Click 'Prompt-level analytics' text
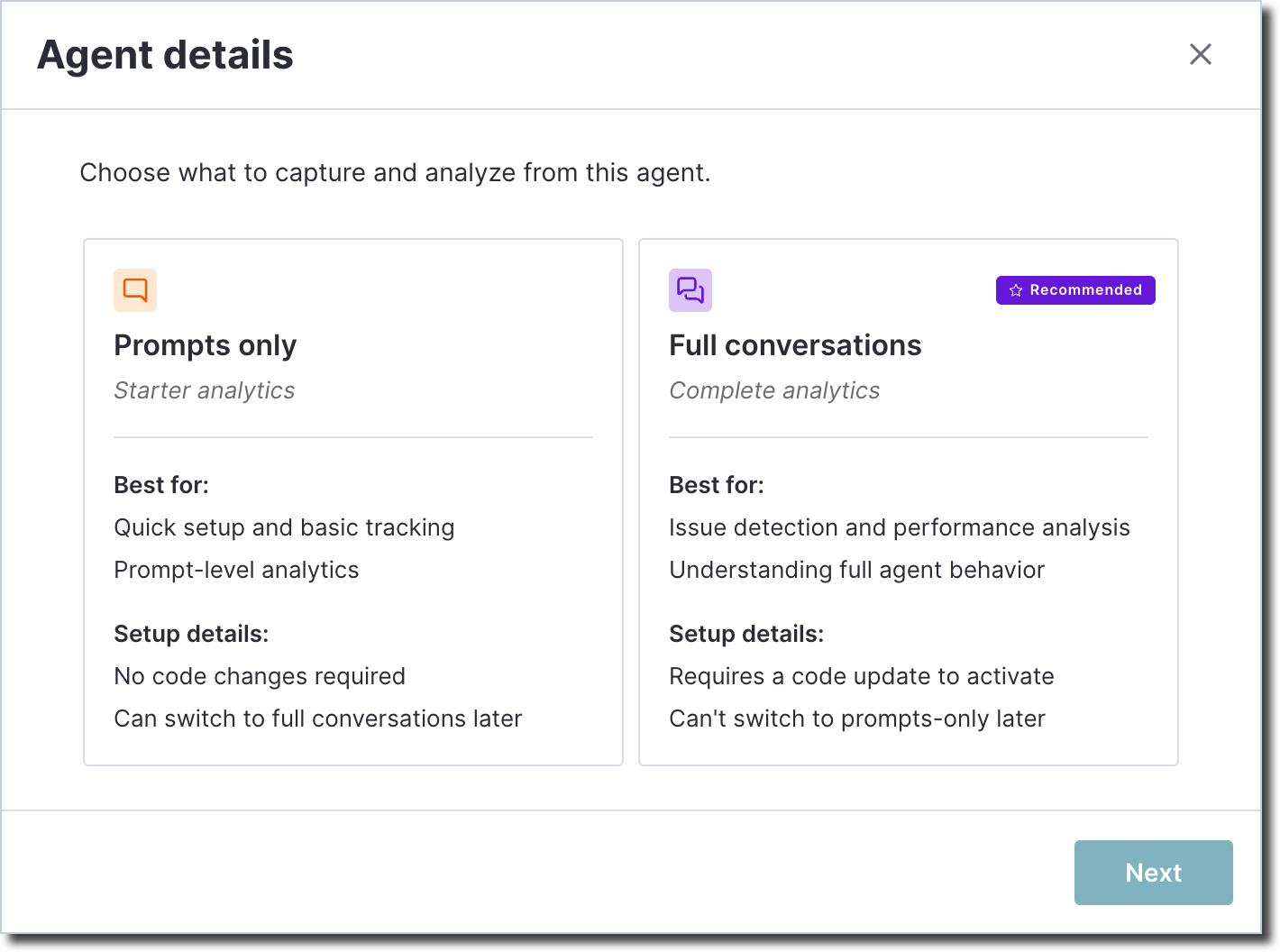The width and height of the screenshot is (1280, 952). [x=236, y=570]
